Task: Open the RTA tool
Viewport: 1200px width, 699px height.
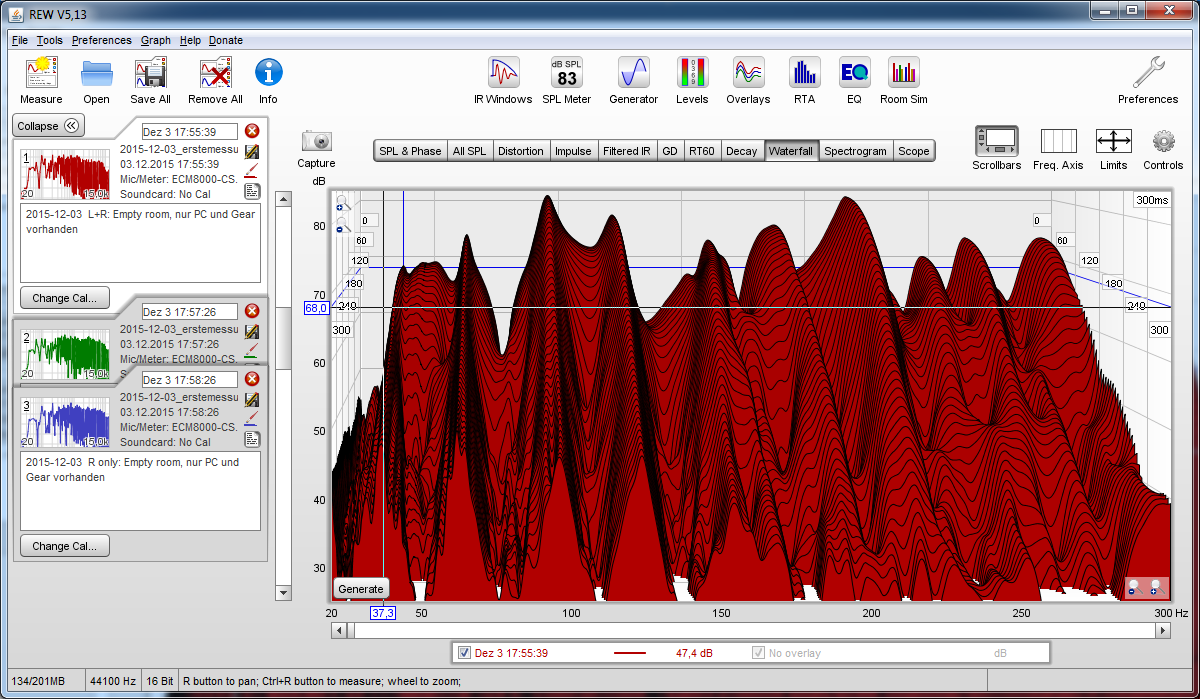Action: (804, 73)
